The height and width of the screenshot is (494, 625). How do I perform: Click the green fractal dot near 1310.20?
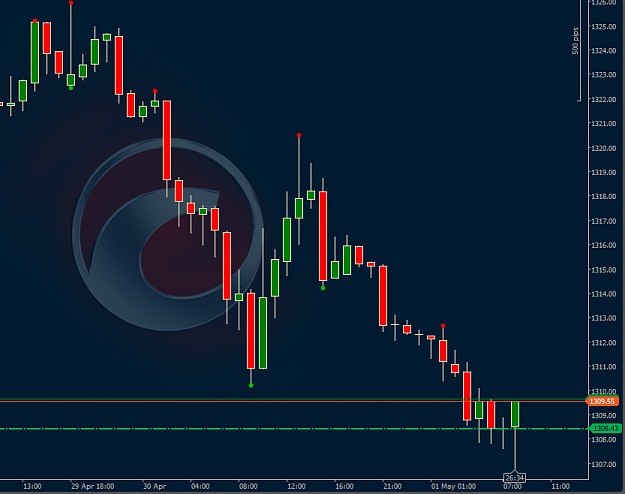pos(251,385)
